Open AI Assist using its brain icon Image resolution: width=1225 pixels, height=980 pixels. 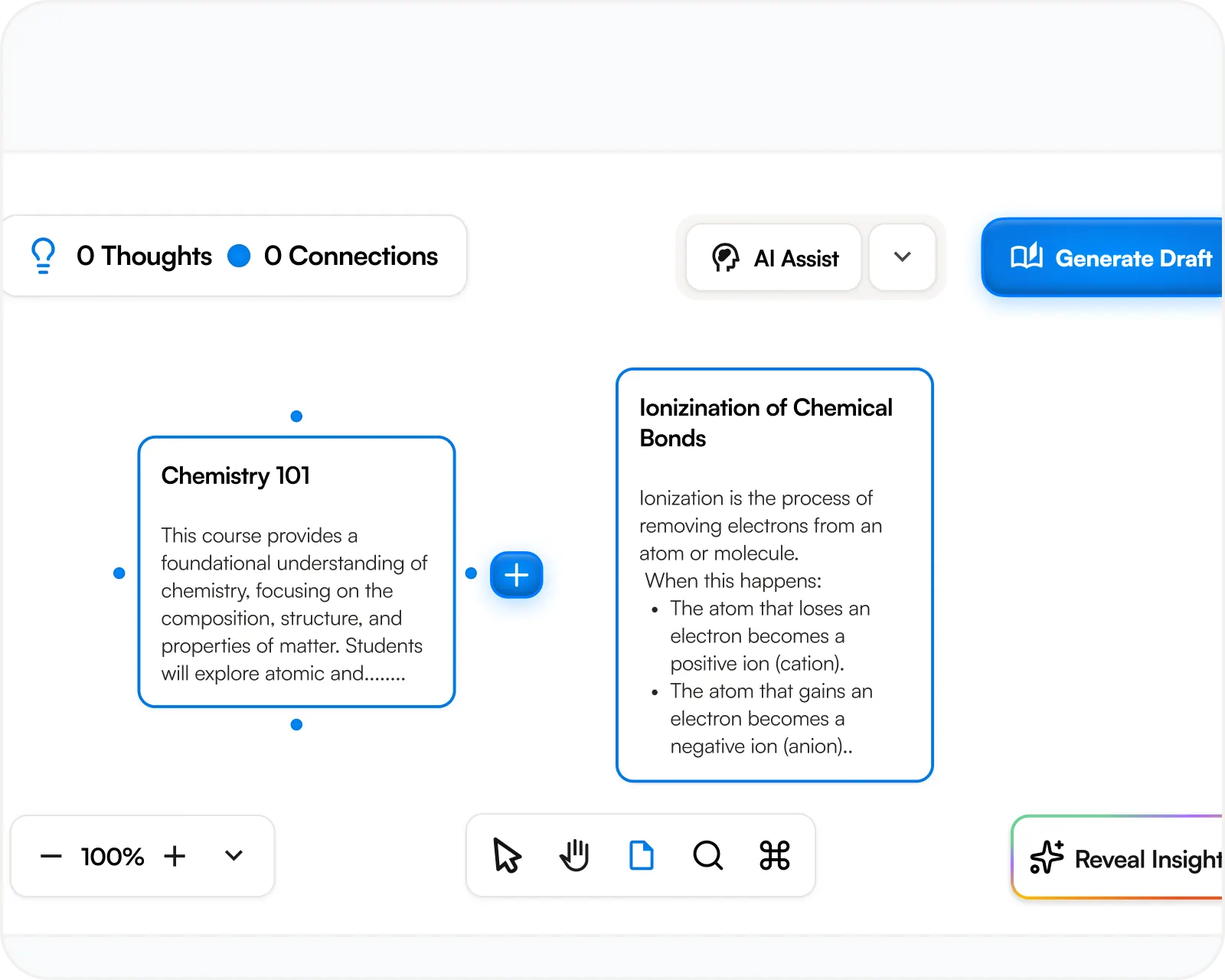pos(725,257)
